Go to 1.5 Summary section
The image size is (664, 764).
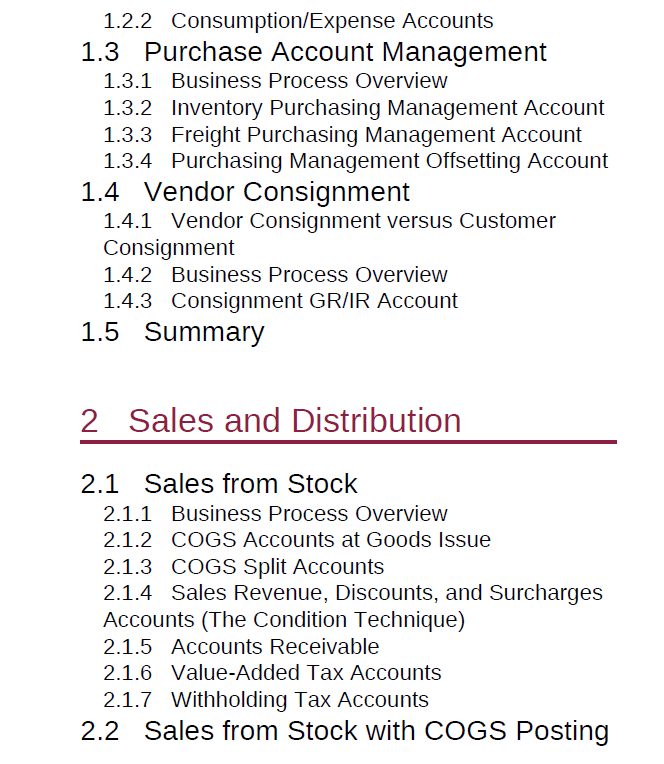click(x=172, y=332)
